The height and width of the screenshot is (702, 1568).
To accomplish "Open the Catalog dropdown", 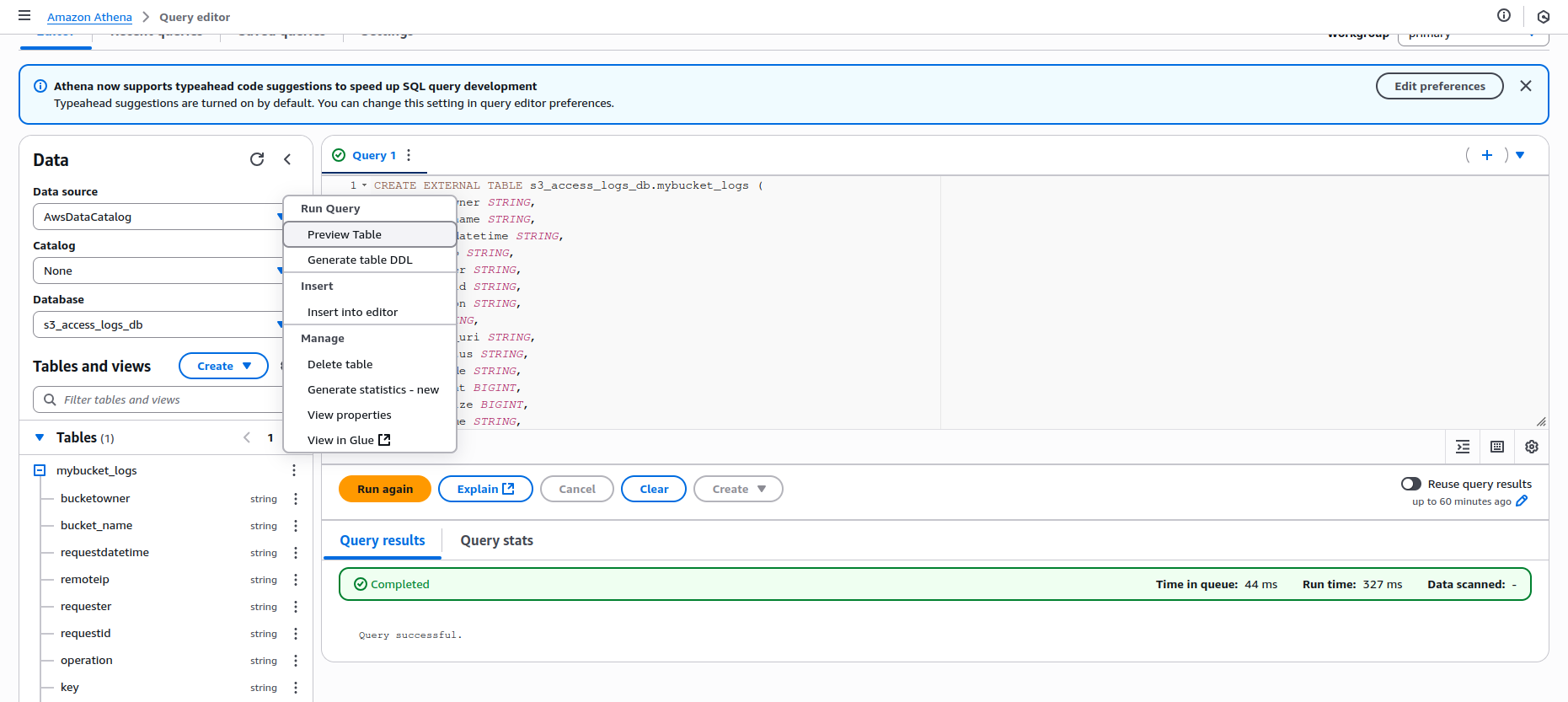I will (159, 271).
